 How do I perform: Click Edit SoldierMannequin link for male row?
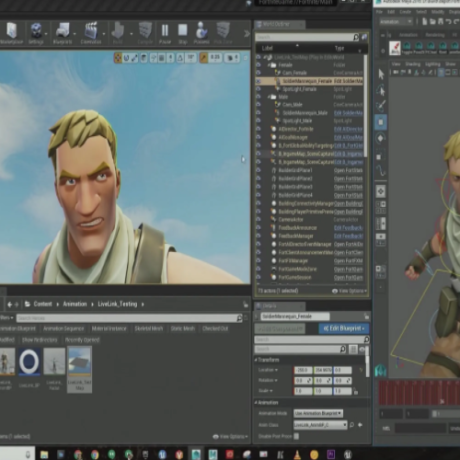(348, 113)
